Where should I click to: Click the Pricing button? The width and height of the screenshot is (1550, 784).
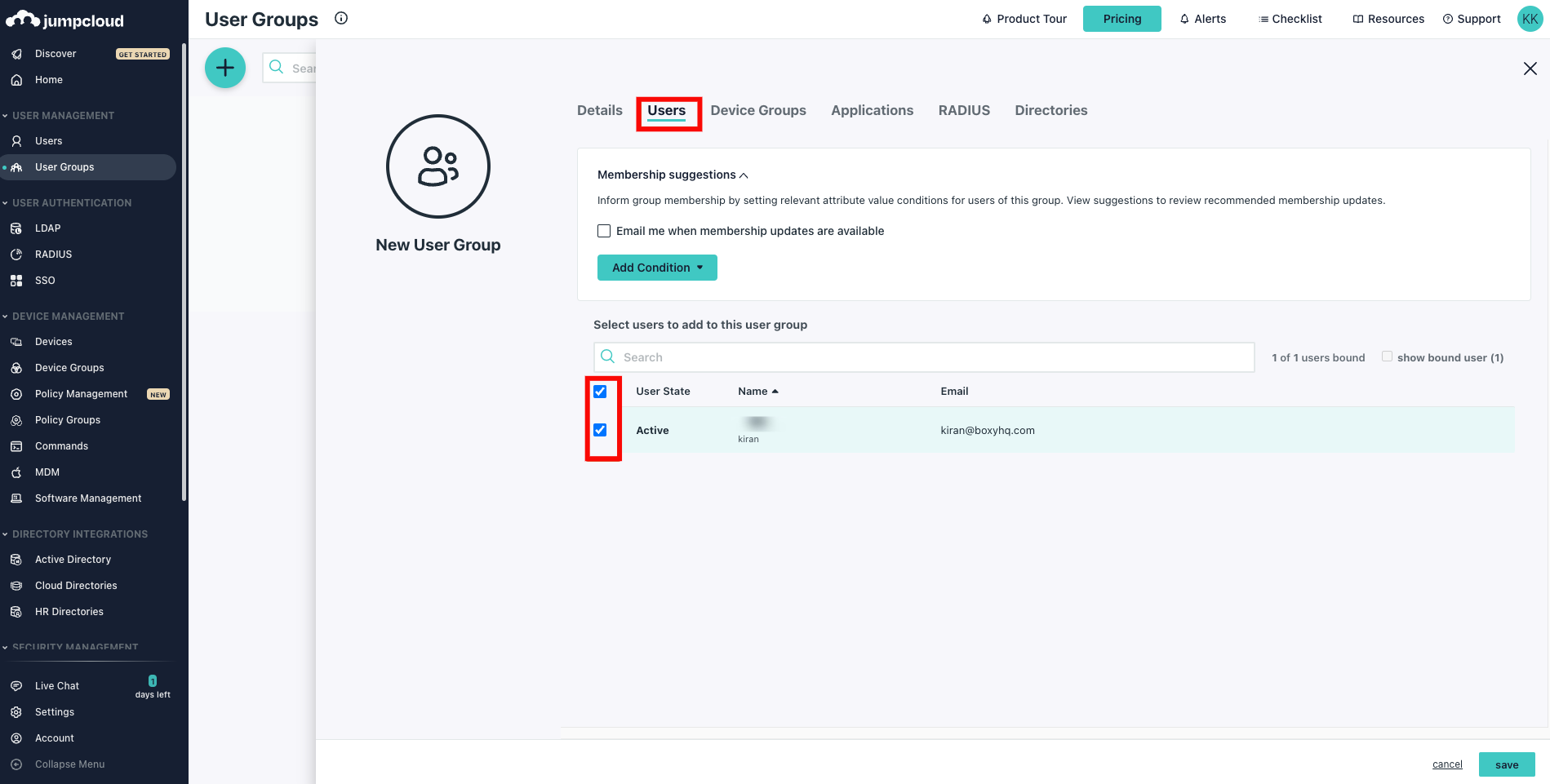(x=1122, y=19)
